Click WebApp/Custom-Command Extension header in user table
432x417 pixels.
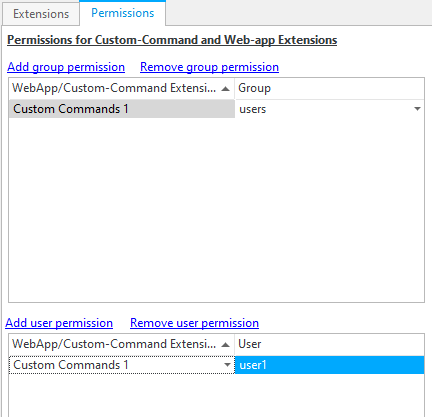114,344
